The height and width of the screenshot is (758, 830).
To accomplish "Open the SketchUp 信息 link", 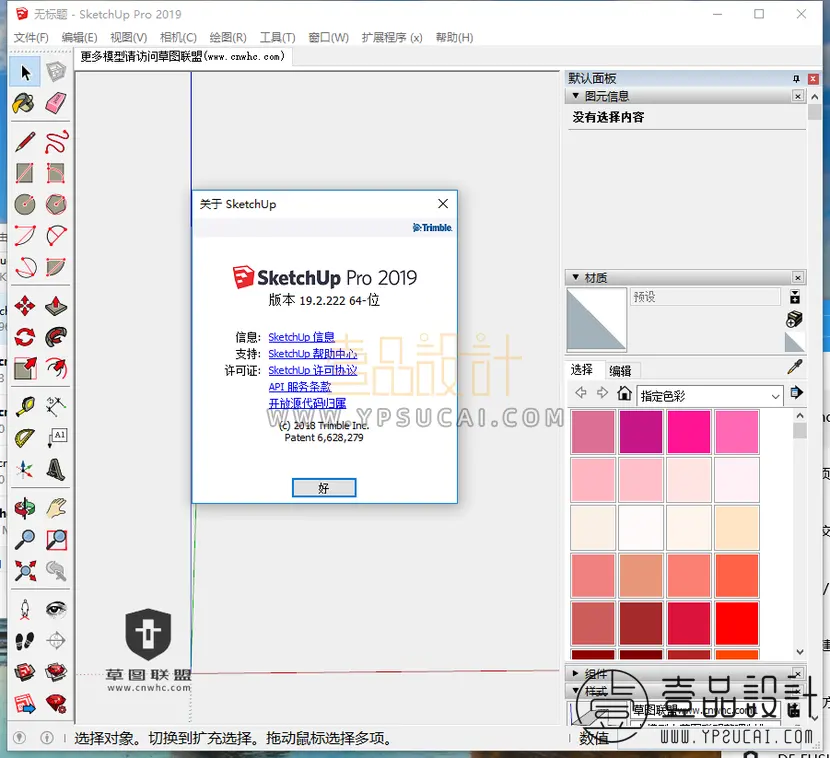I will pos(301,337).
